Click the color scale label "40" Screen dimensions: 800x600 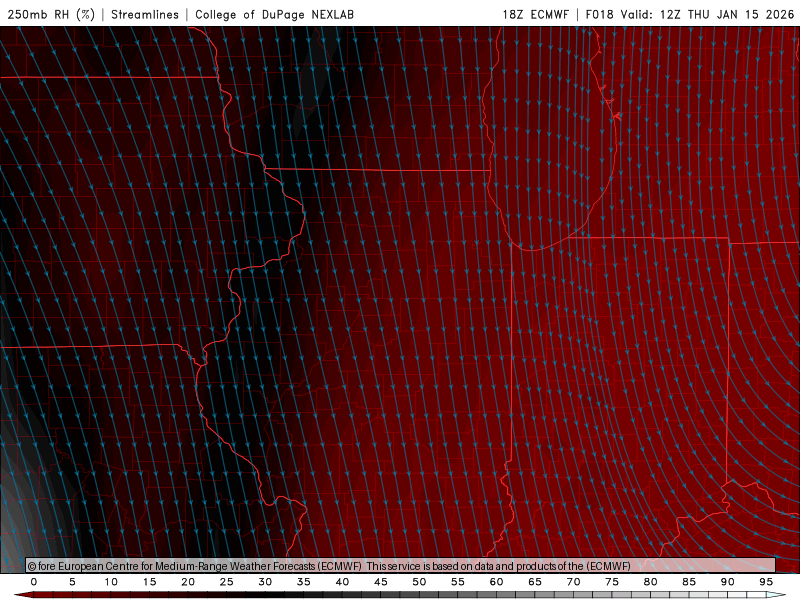[342, 582]
